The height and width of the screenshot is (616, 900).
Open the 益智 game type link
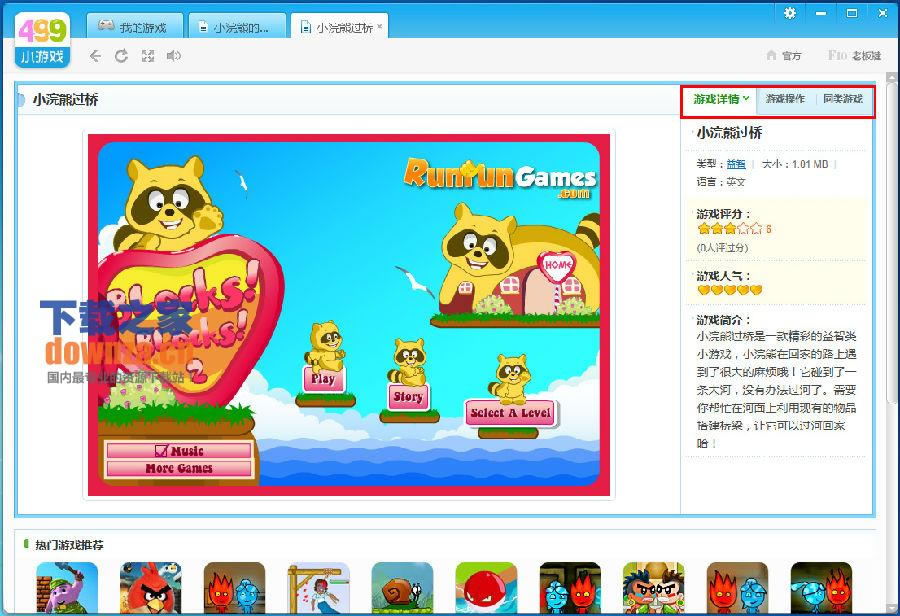(x=736, y=164)
